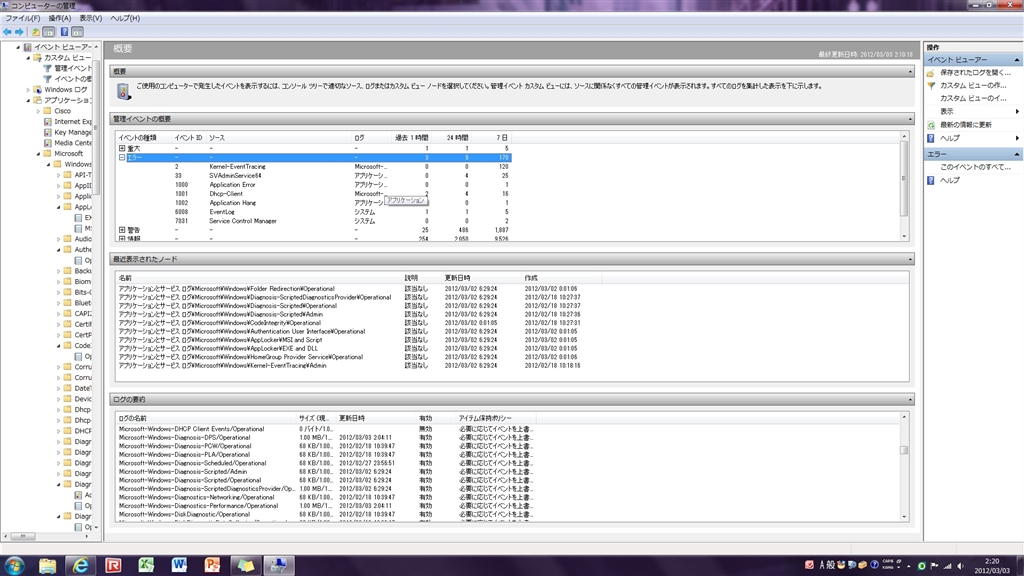Expand the Cisco tree folder
Image resolution: width=1024 pixels, height=576 pixels.
coord(39,111)
